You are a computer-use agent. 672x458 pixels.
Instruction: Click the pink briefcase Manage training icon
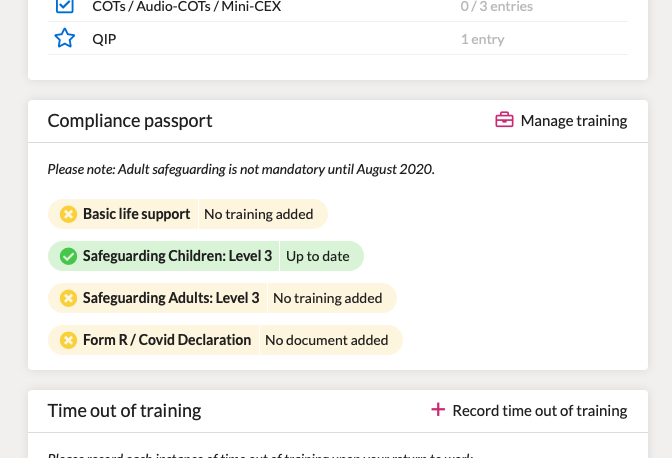[x=504, y=120]
